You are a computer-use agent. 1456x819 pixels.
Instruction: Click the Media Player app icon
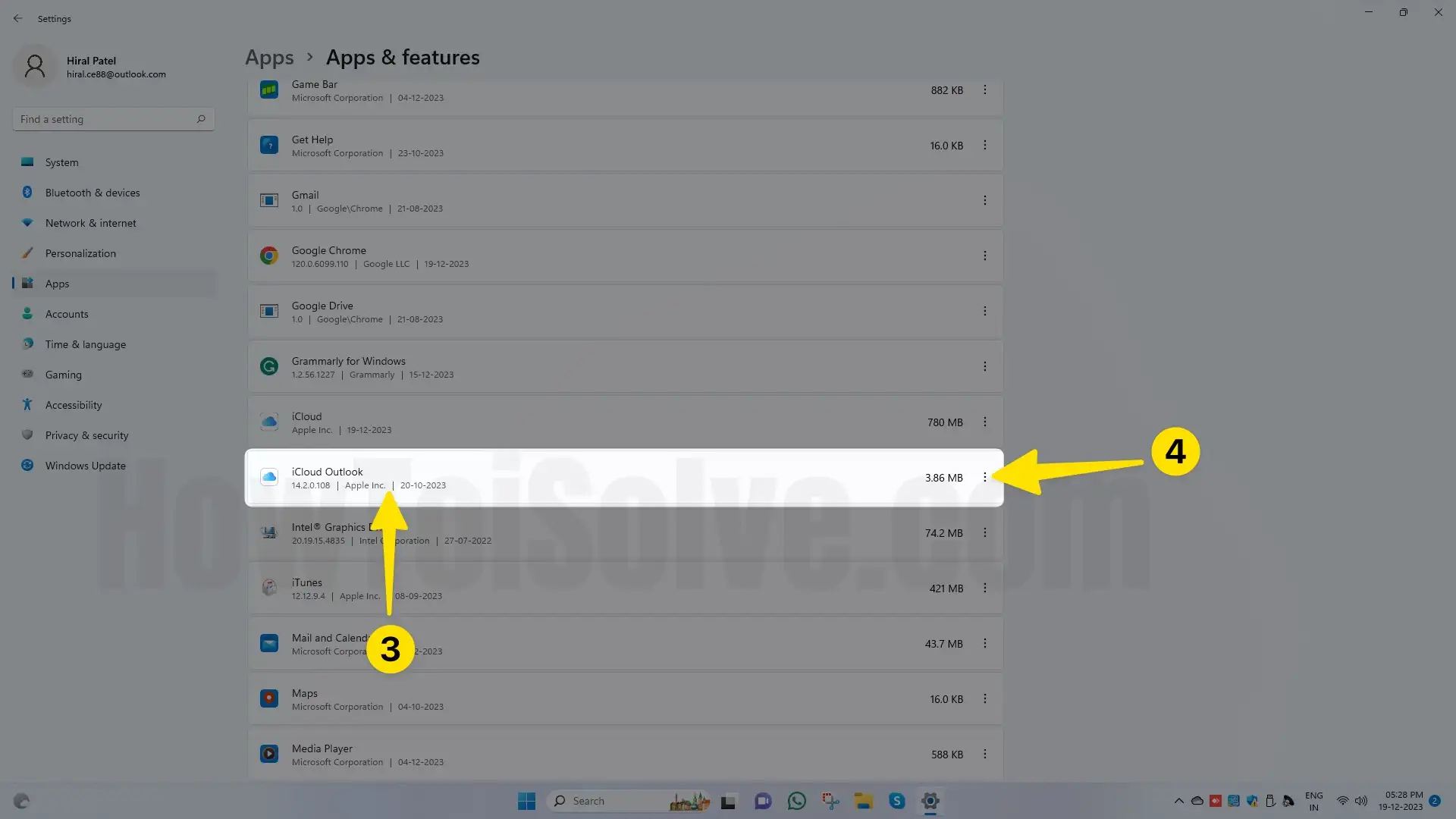pyautogui.click(x=268, y=754)
